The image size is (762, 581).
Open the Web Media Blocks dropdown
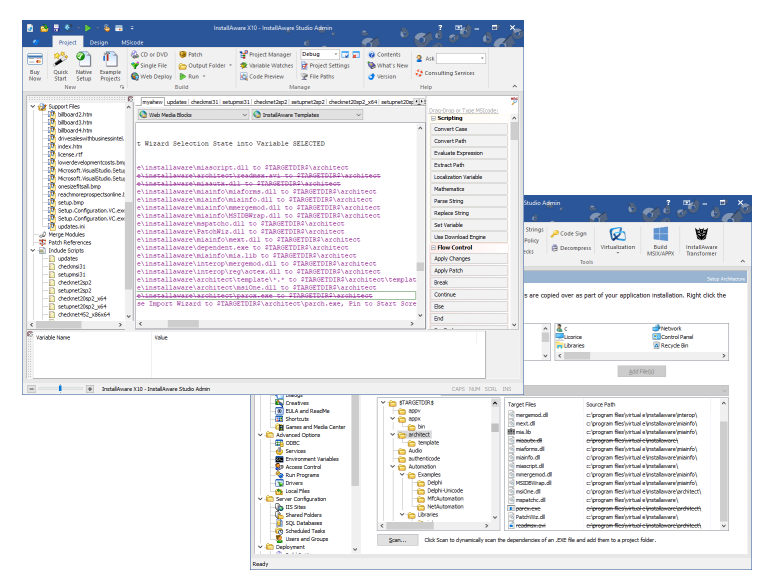(x=244, y=115)
